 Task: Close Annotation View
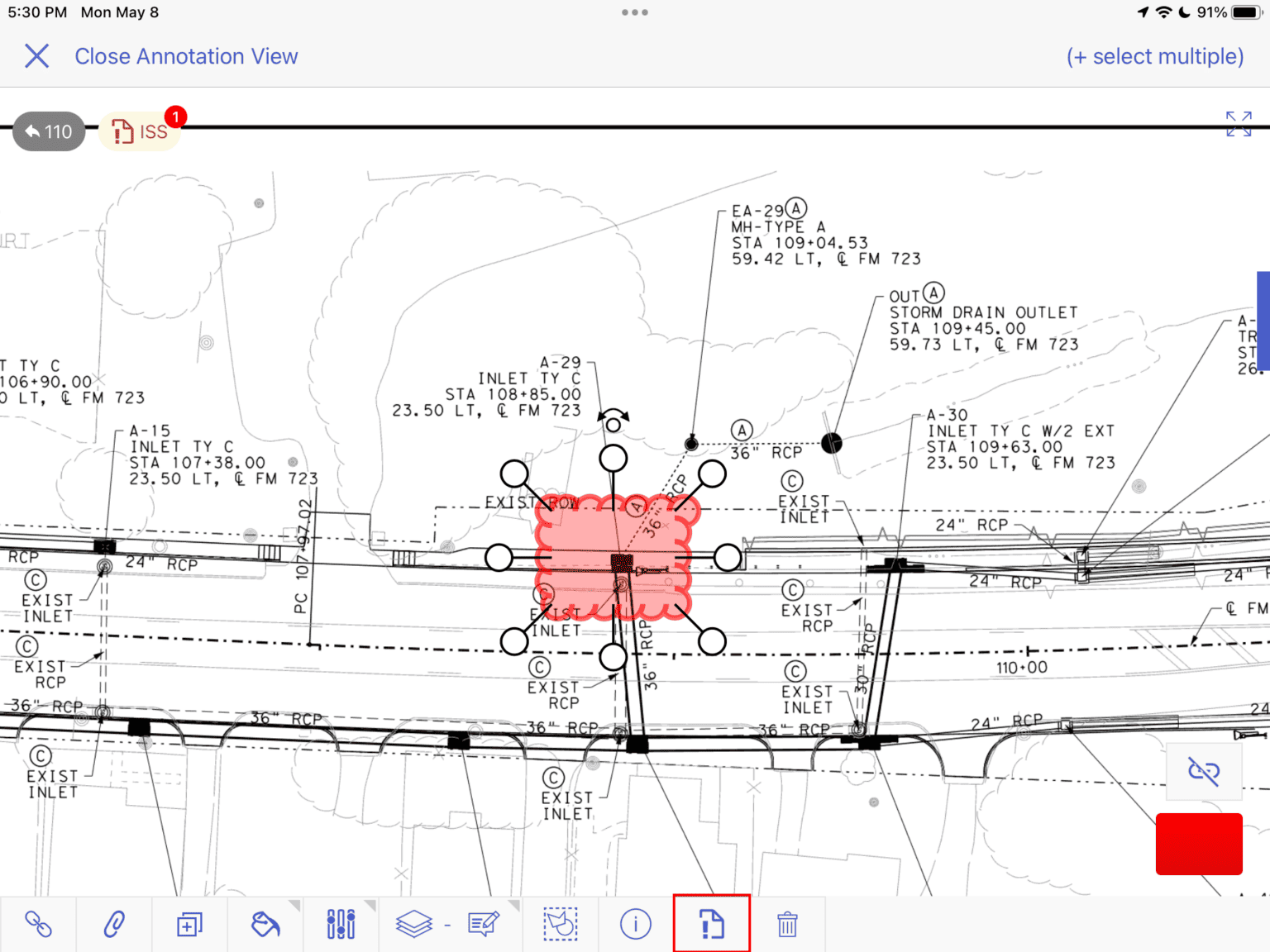[x=186, y=56]
